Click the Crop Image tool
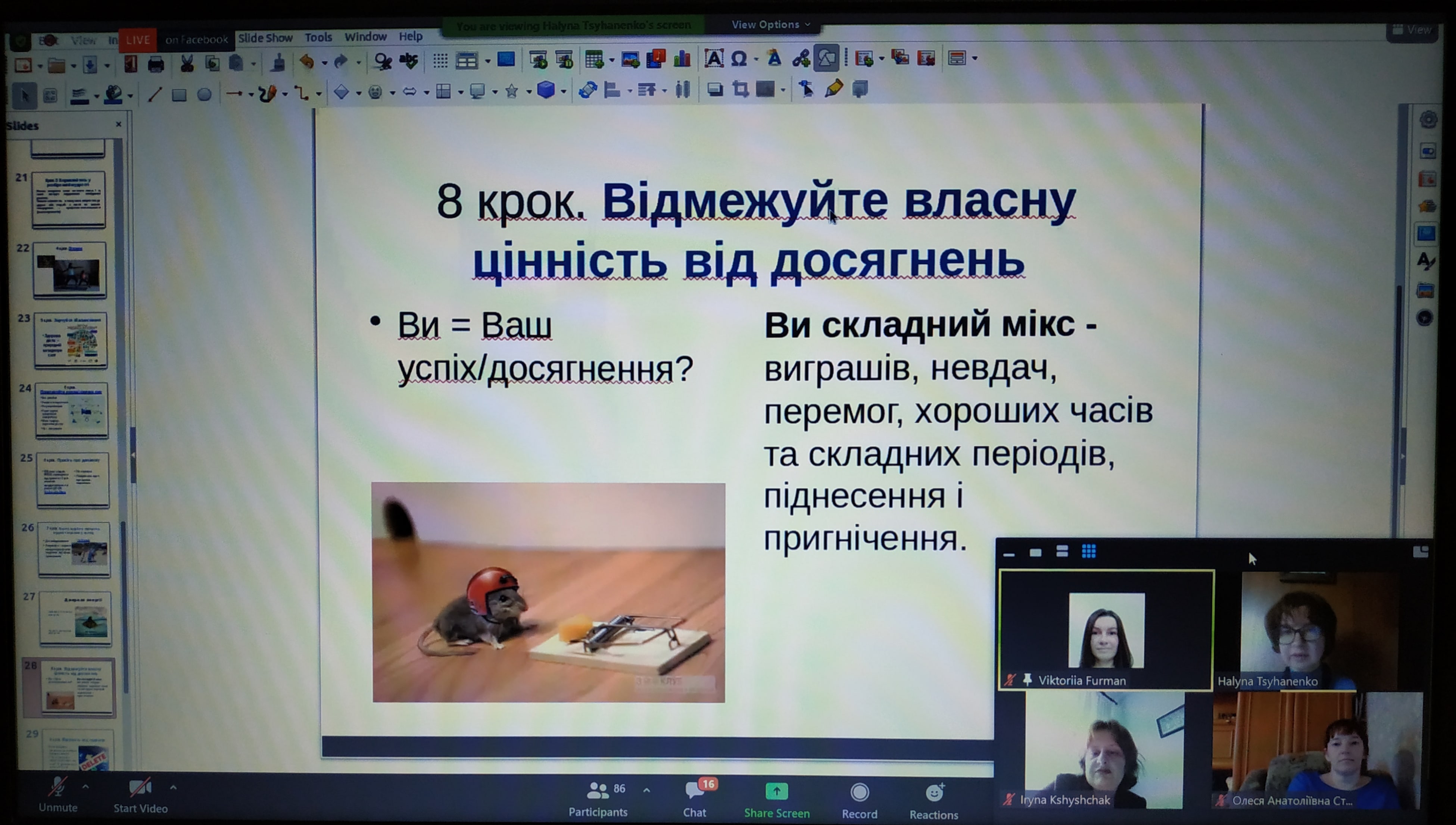 [740, 89]
